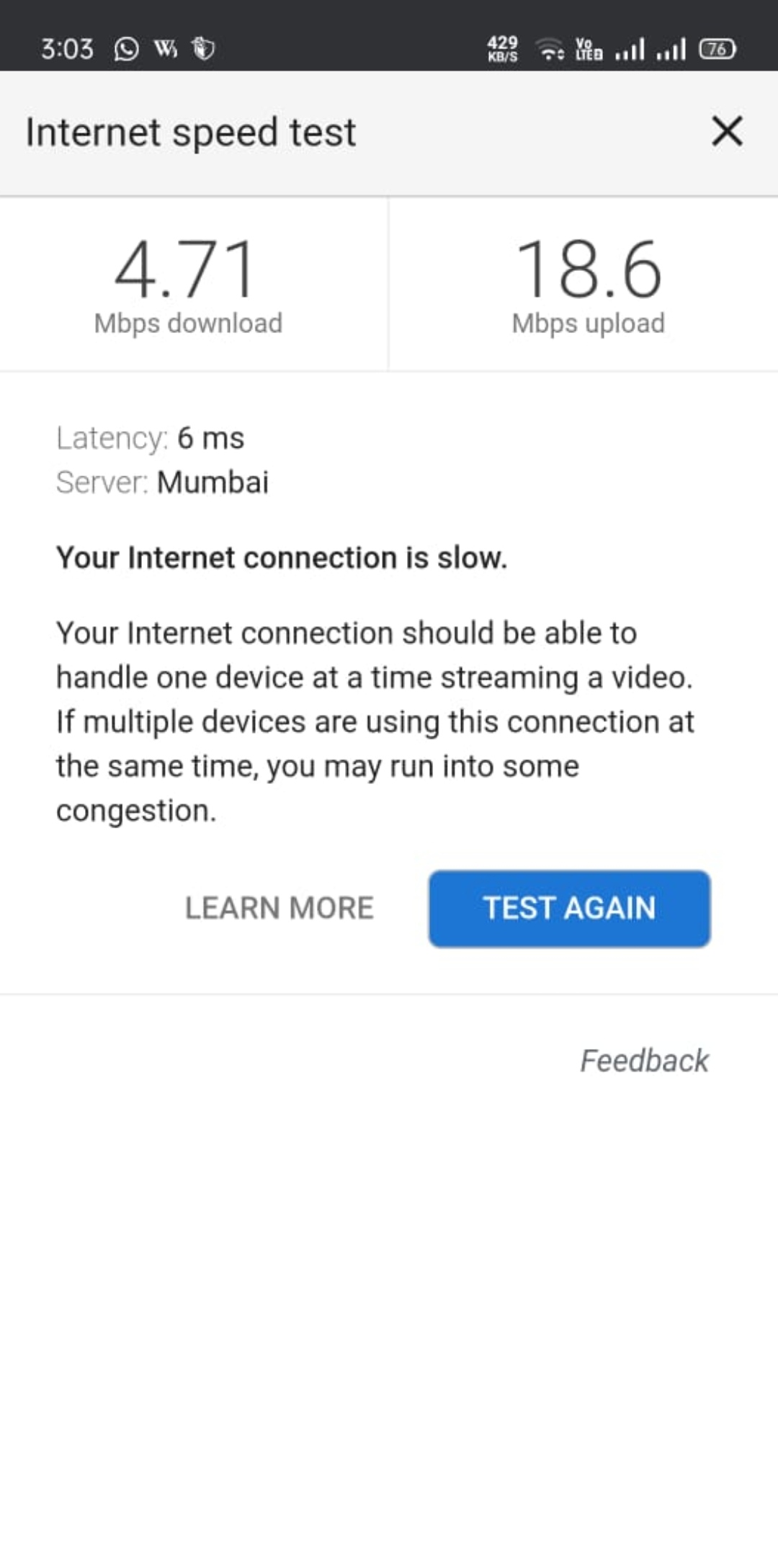Tap the battery level icon

pos(717,49)
